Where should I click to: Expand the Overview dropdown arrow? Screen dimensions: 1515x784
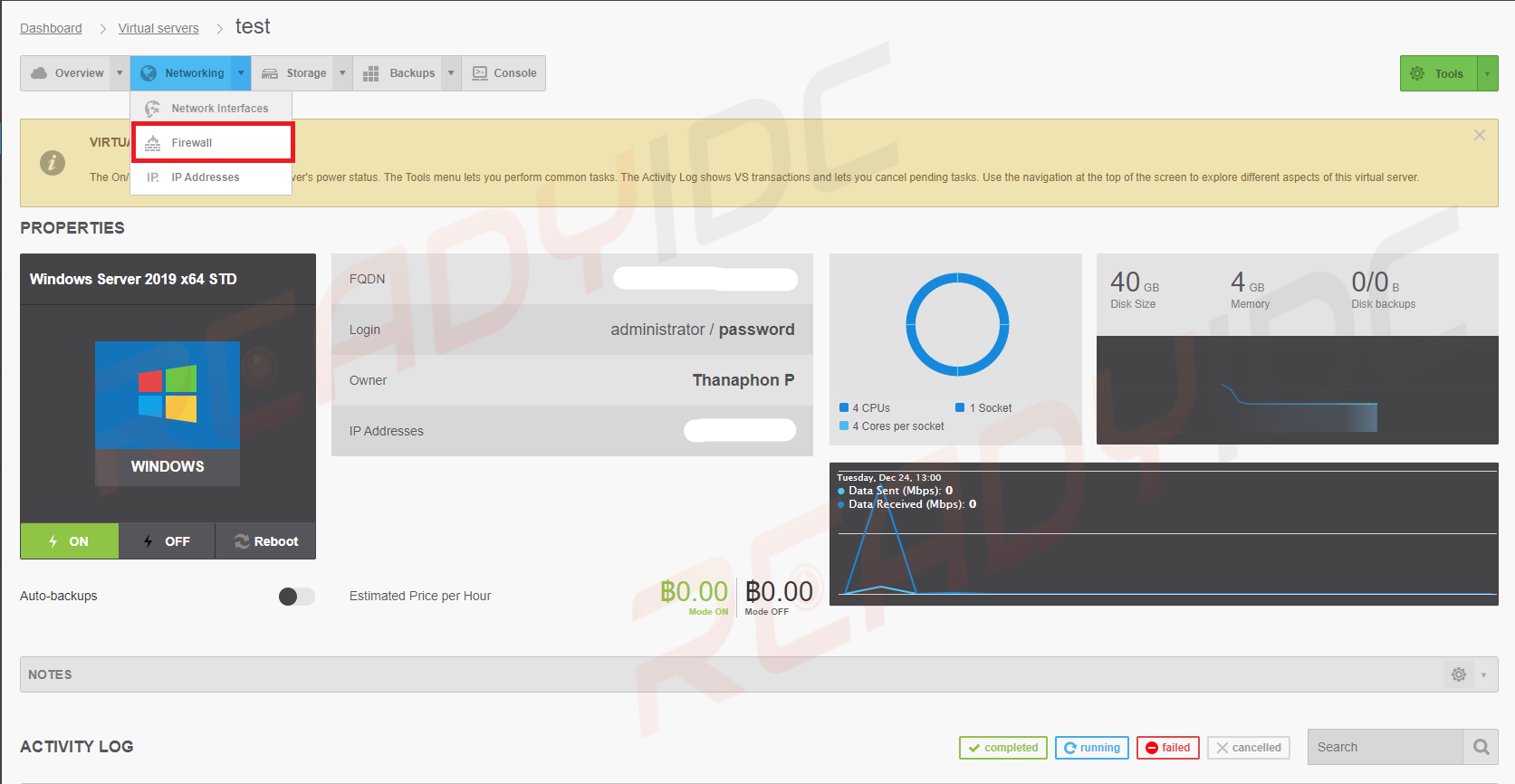coord(120,73)
